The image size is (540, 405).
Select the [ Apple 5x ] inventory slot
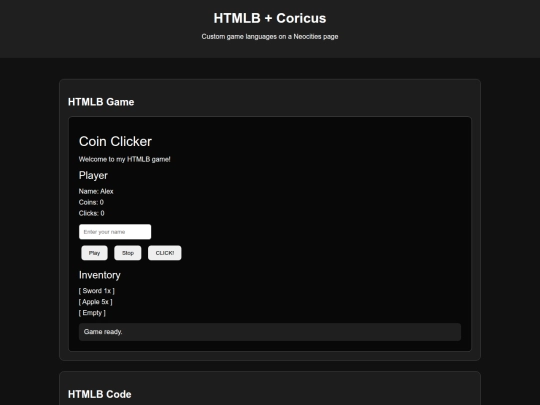coord(95,302)
